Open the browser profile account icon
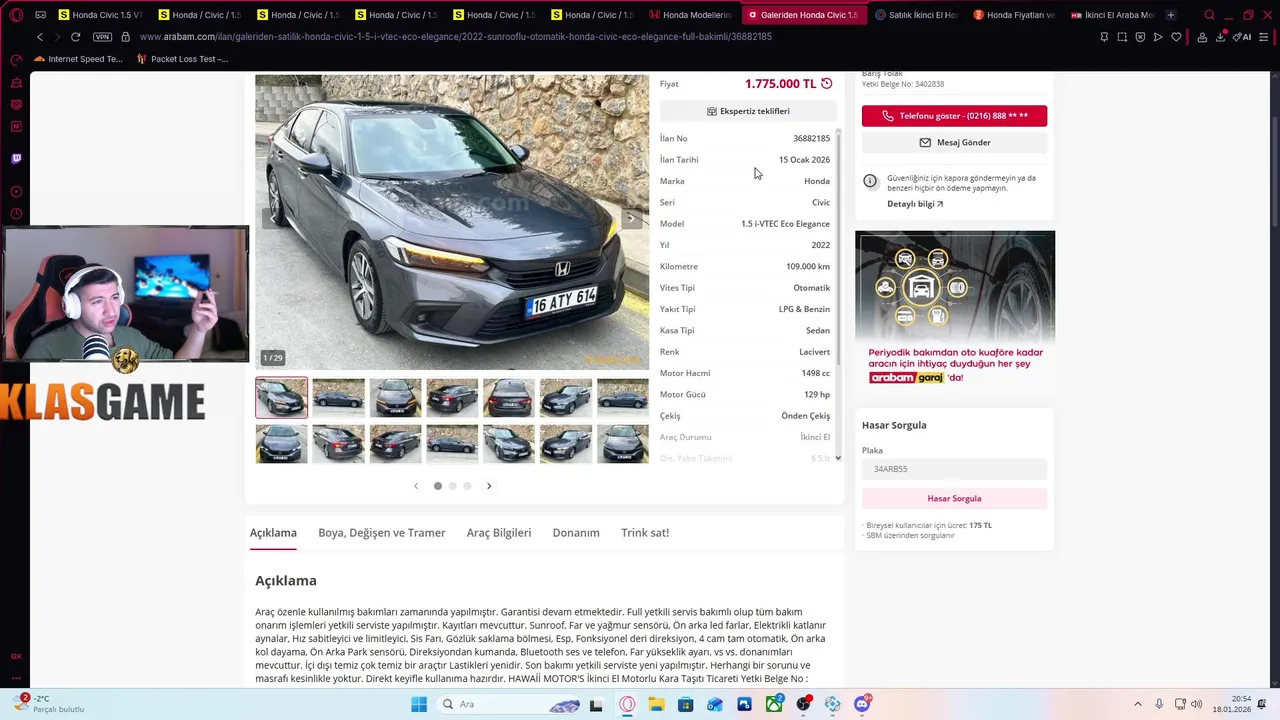Screen dimensions: 1280x720 (1202, 37)
